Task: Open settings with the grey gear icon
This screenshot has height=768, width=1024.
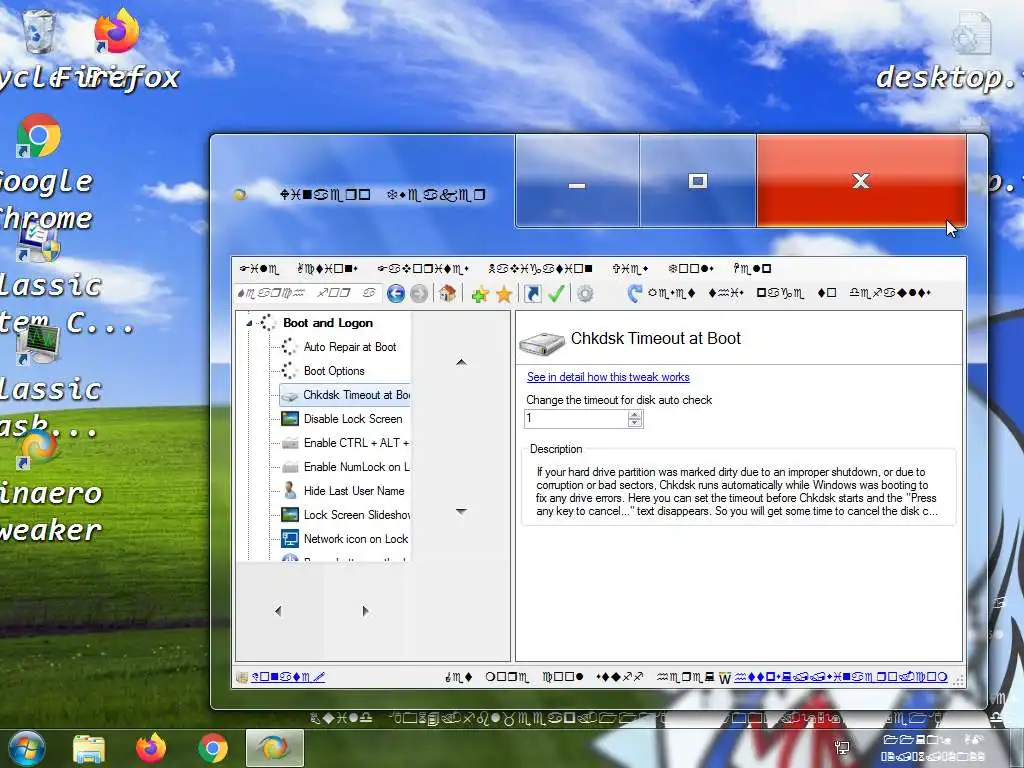Action: click(x=585, y=294)
